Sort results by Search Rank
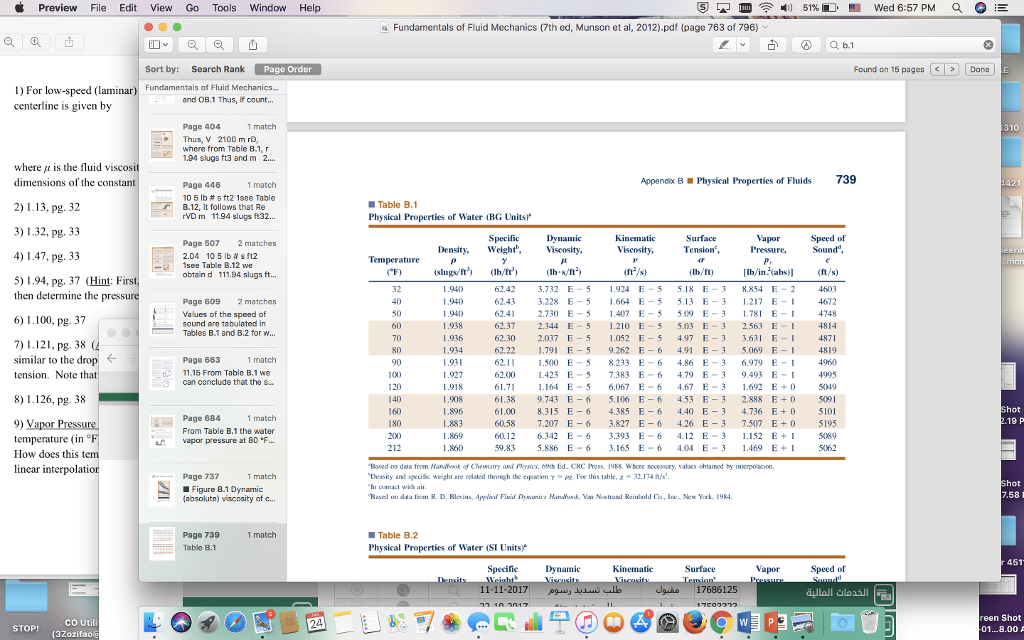1024x640 pixels. (218, 69)
